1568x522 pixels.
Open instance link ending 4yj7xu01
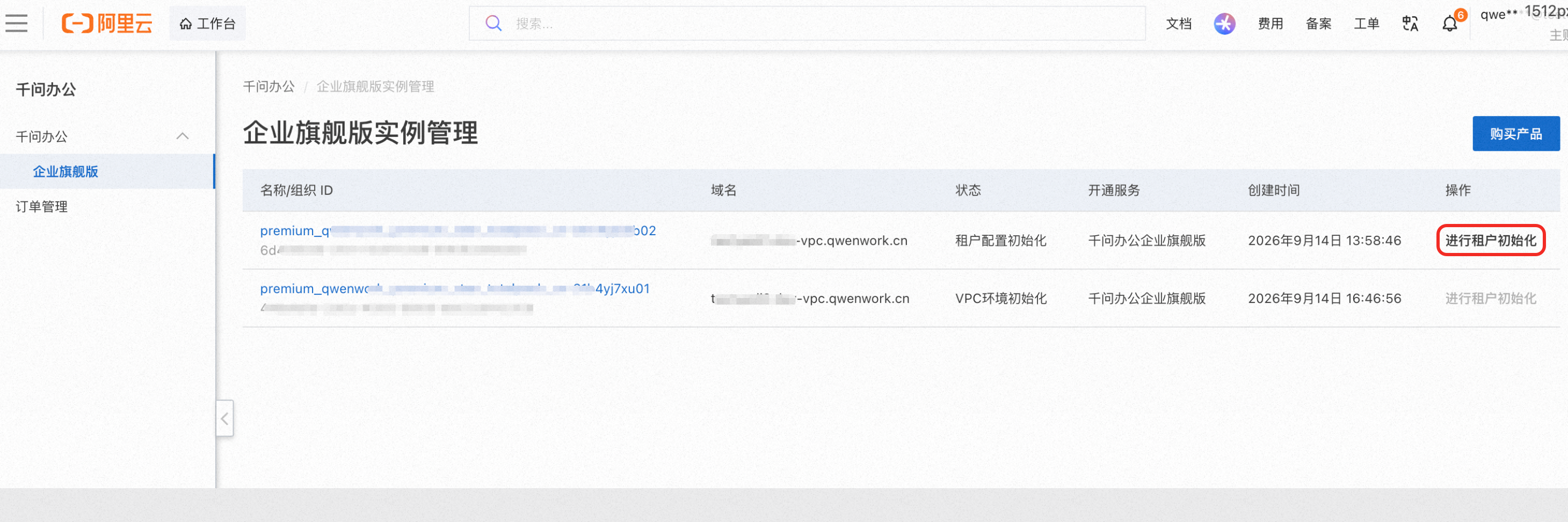click(455, 289)
